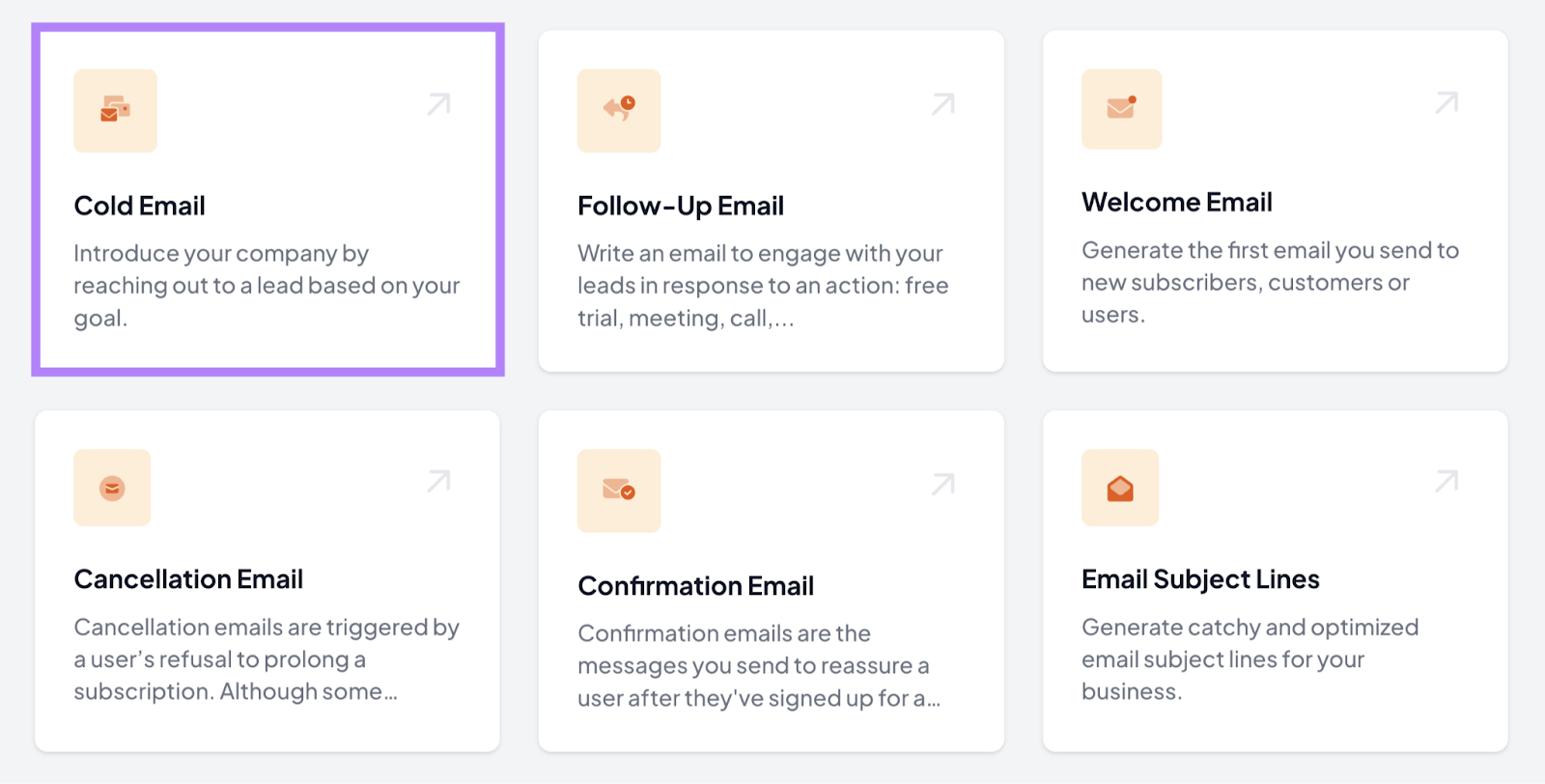Select the Confirmation Email checkmark envelope icon
This screenshot has width=1545, height=784.
618,490
